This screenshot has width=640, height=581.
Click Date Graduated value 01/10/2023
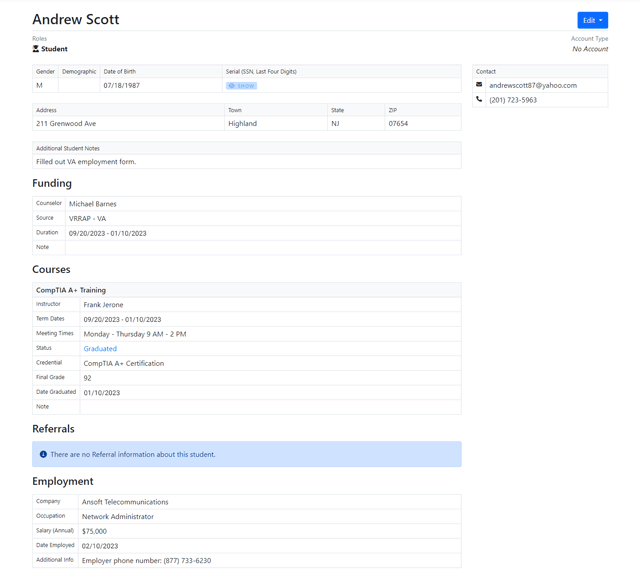click(x=102, y=393)
